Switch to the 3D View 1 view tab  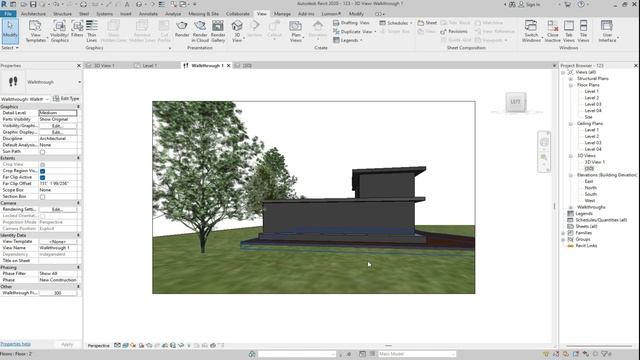click(104, 65)
